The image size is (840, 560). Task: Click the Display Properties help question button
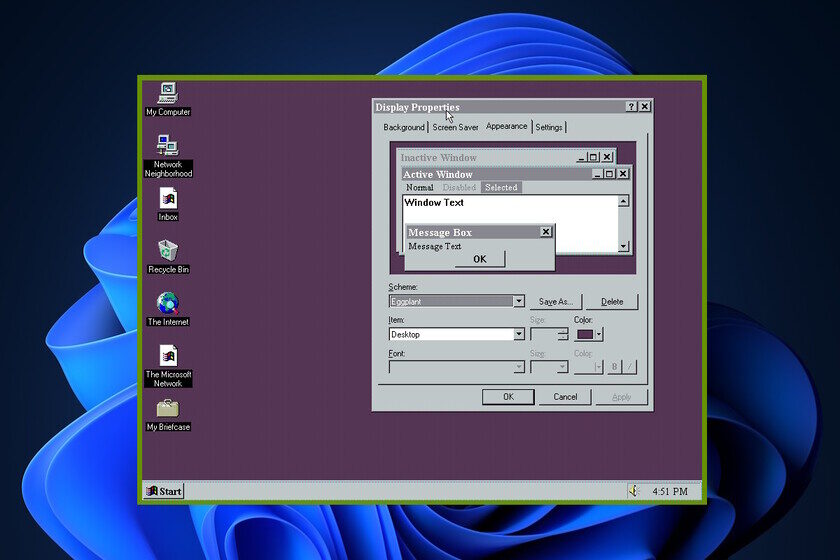(x=632, y=107)
